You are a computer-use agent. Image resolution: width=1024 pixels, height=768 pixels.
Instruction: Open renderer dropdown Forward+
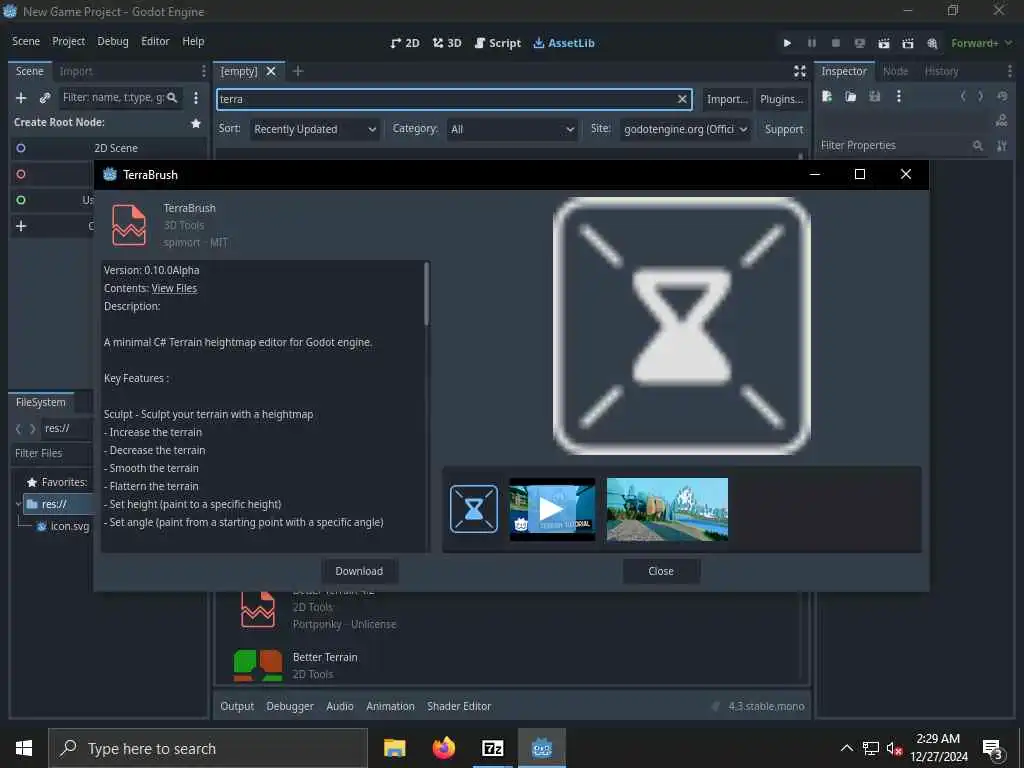tap(981, 43)
